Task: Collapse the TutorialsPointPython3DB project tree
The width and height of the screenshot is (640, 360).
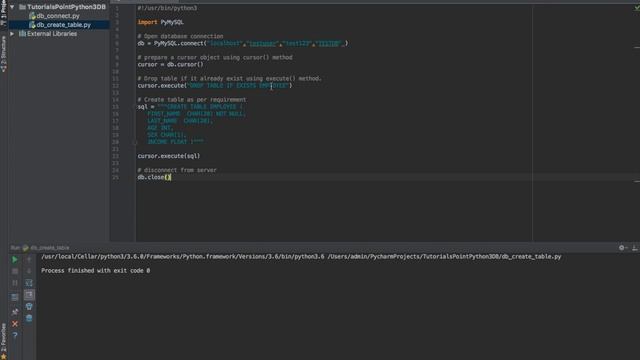Action: pos(12,7)
